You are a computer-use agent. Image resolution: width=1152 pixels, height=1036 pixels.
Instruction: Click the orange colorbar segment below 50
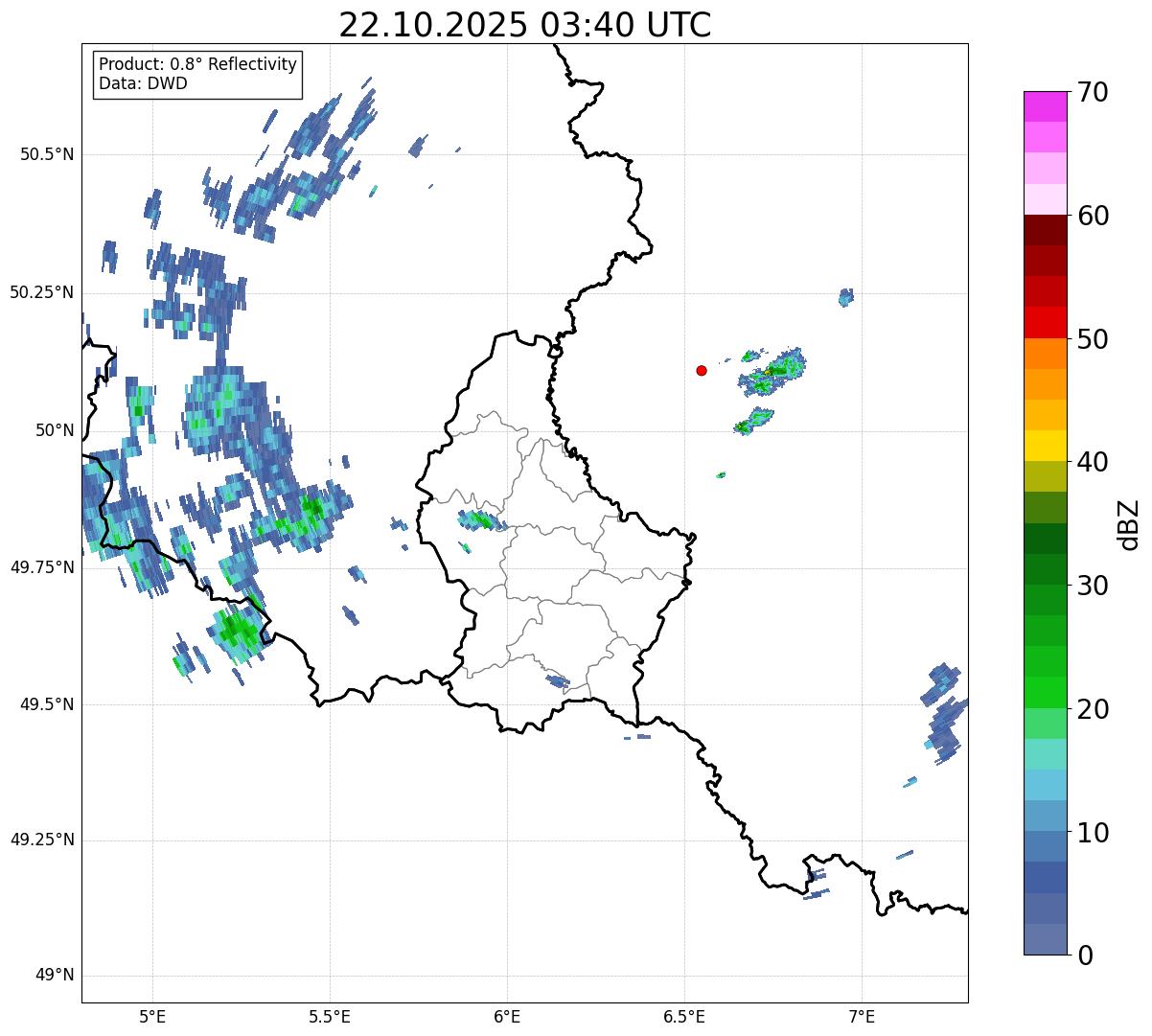click(1045, 354)
